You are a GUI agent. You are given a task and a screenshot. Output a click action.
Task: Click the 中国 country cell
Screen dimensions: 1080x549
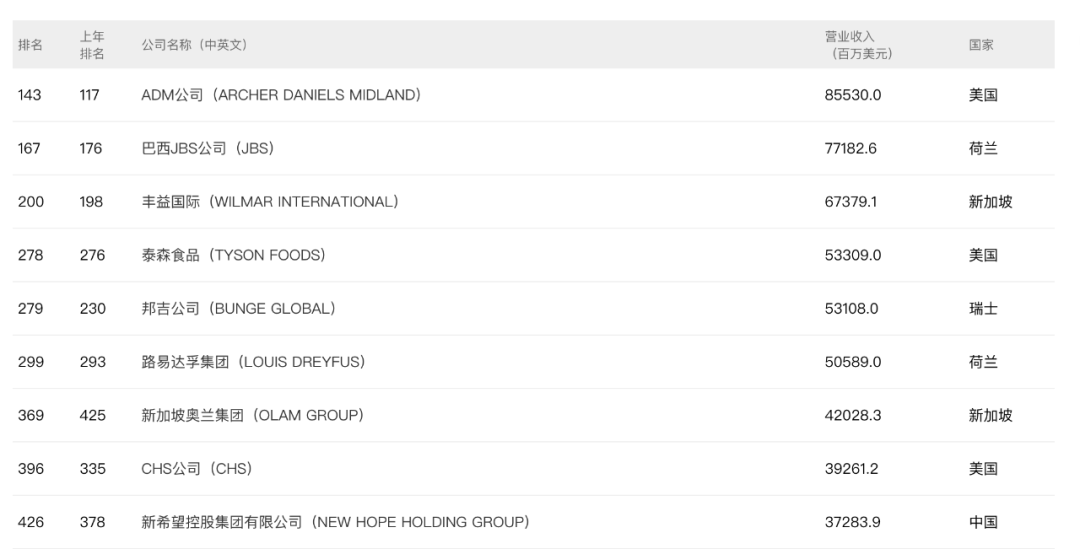click(983, 522)
